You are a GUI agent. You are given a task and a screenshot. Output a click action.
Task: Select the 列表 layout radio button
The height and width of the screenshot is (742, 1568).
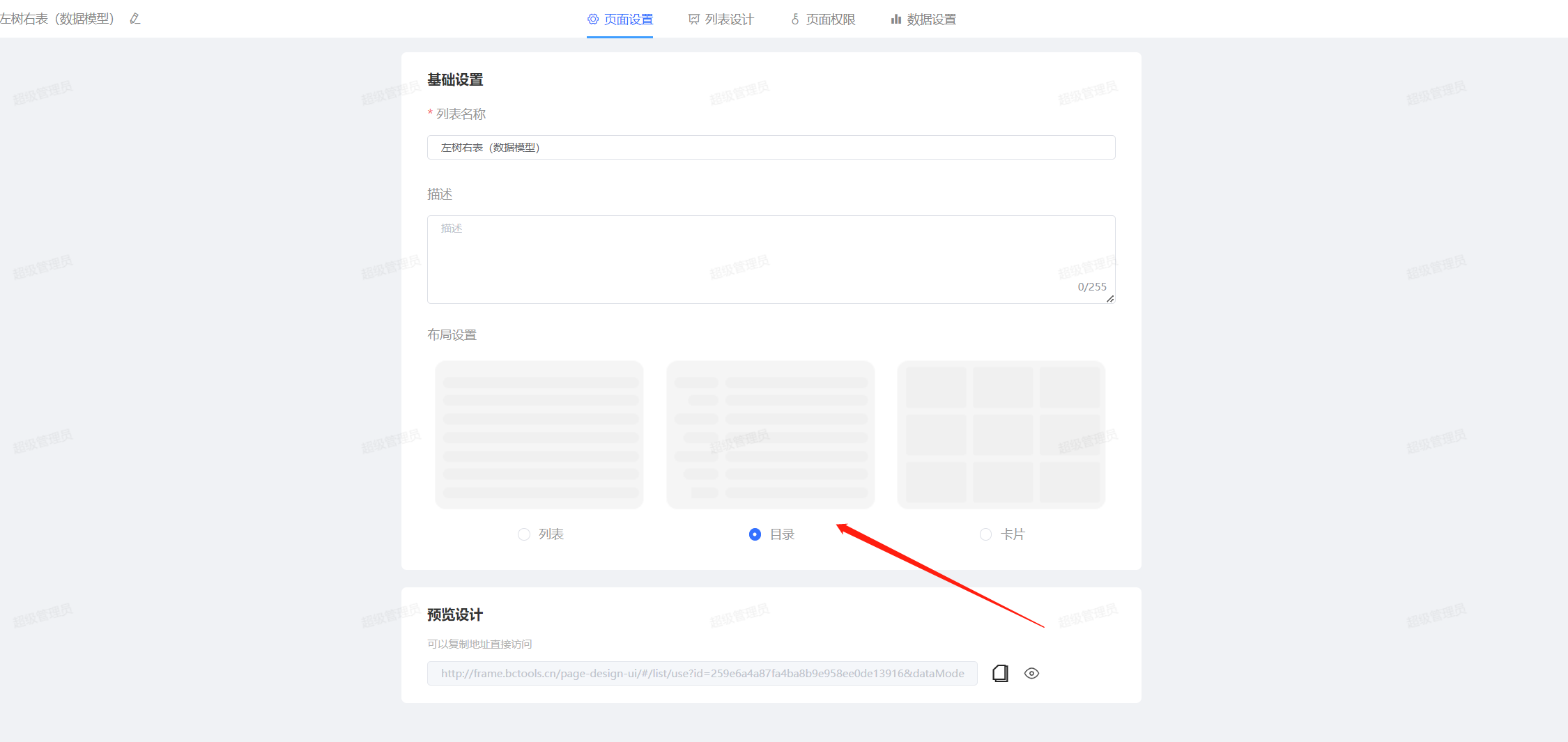pos(524,534)
